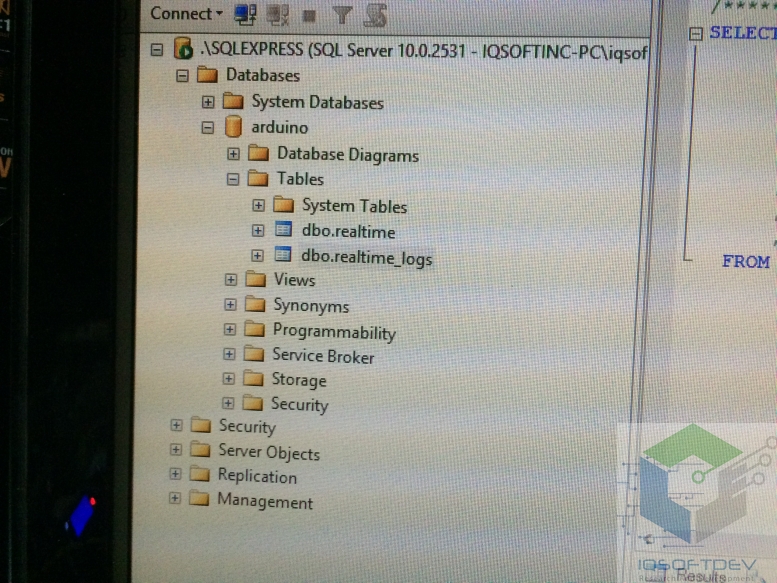The height and width of the screenshot is (583, 777).
Task: Expand the Replication folder
Action: tap(175, 474)
